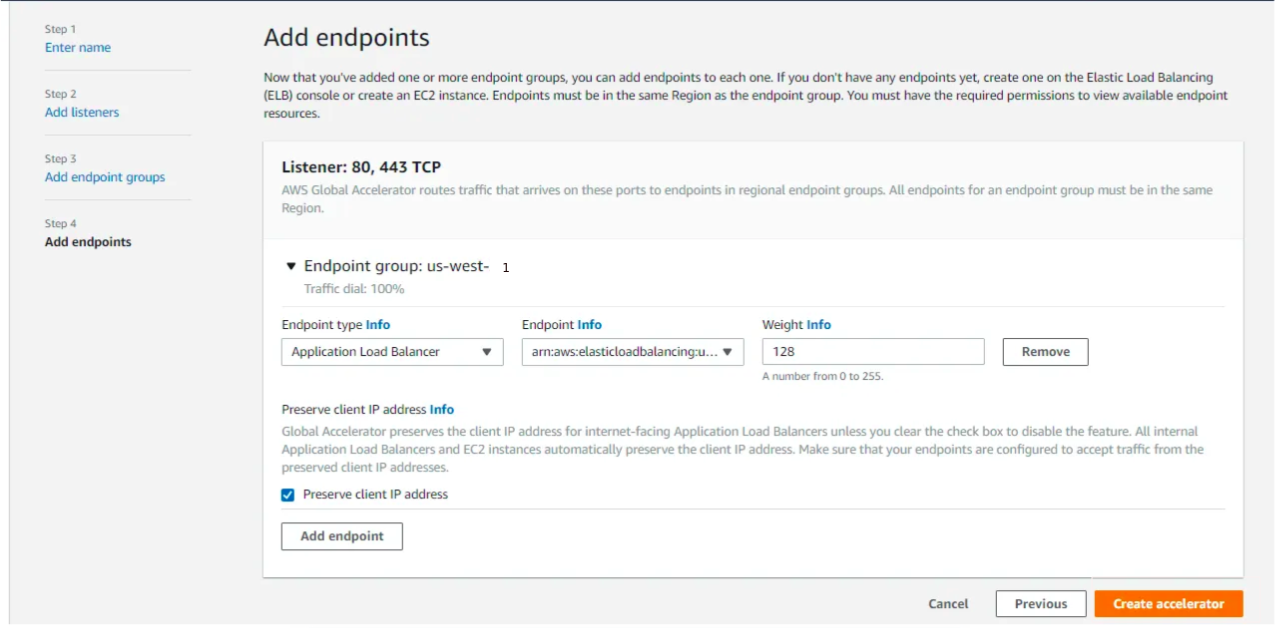This screenshot has height=628, width=1276.
Task: Select the current Add endpoints step
Action: pyautogui.click(x=88, y=242)
